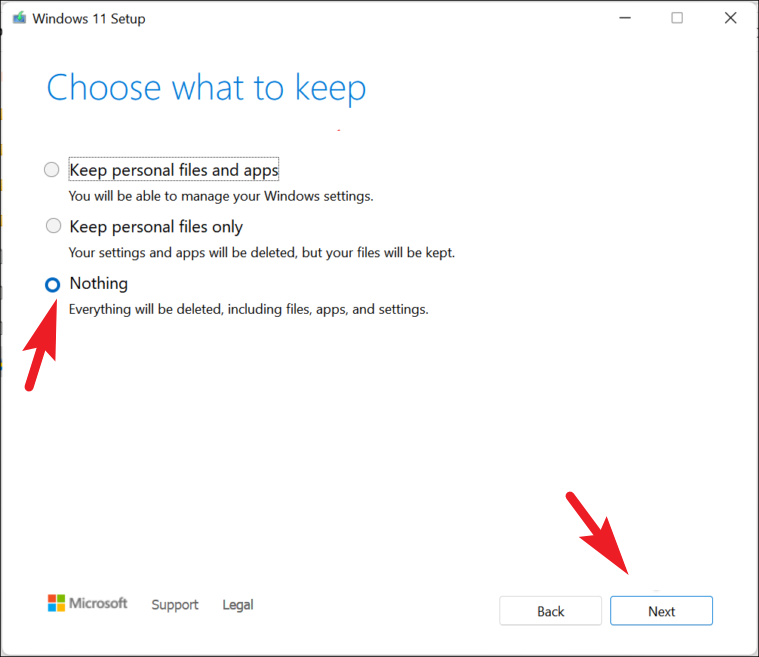759x657 pixels.
Task: Select the 'Nothing' radio button
Action: [x=53, y=285]
